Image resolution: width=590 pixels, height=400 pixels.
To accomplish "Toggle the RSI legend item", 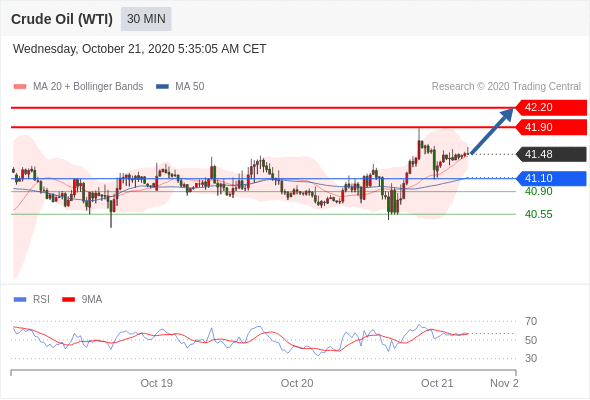I will pyautogui.click(x=32, y=300).
